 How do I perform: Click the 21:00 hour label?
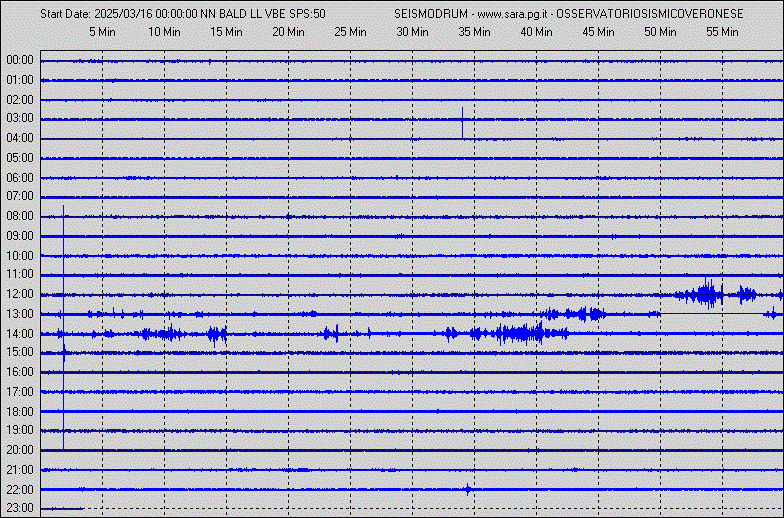click(20, 470)
